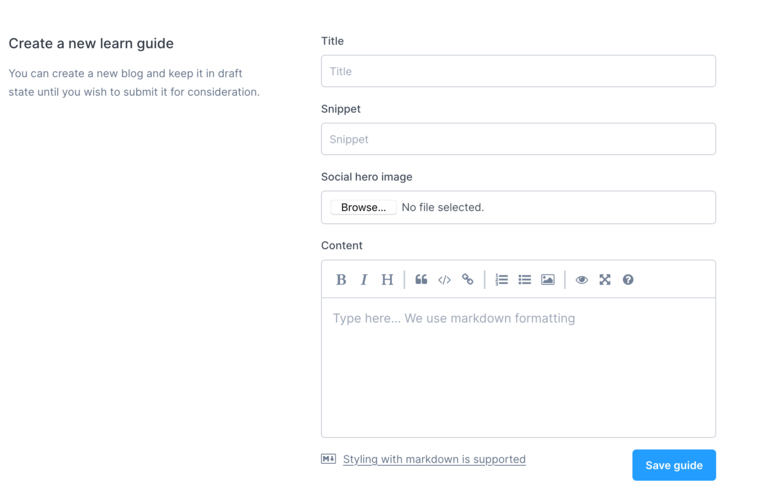
Task: Click the 'No file selected.' file input area
Action: tap(442, 207)
